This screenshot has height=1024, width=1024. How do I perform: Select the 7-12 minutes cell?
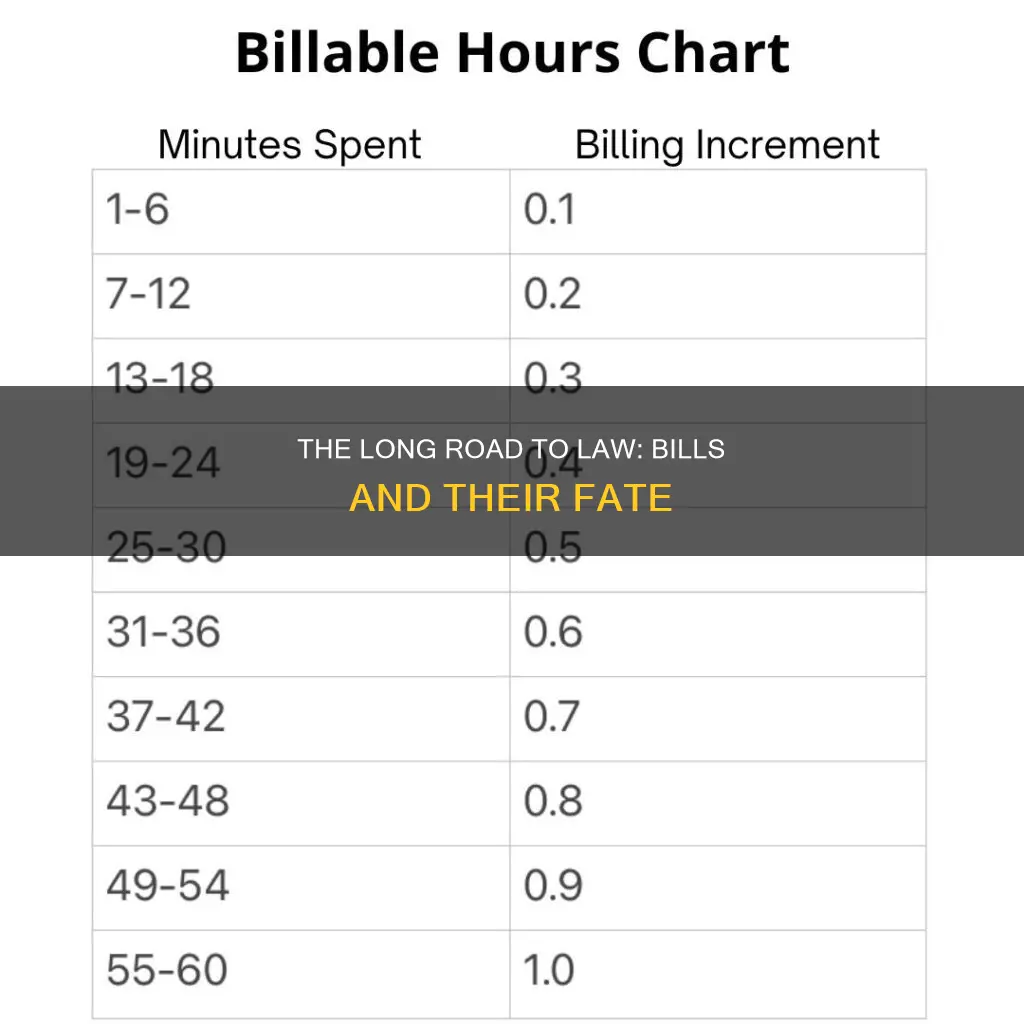[x=301, y=296]
